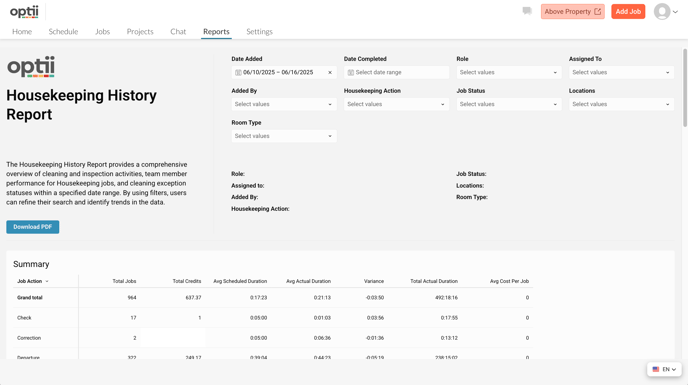
Task: Open the Projects tab
Action: [x=140, y=32]
